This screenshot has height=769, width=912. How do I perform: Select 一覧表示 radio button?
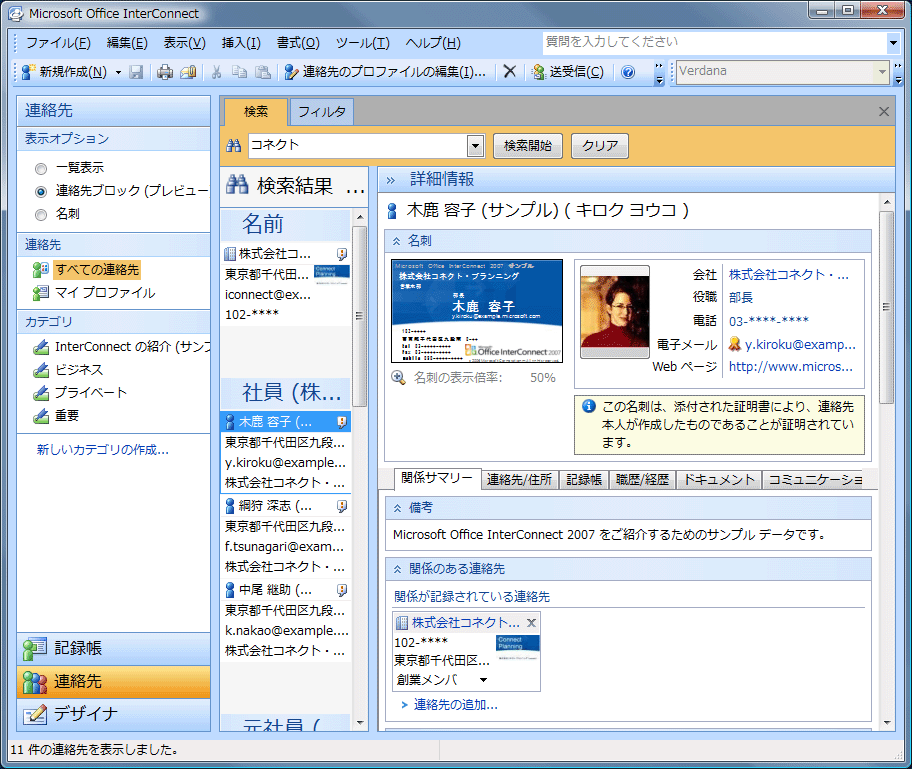pos(41,169)
